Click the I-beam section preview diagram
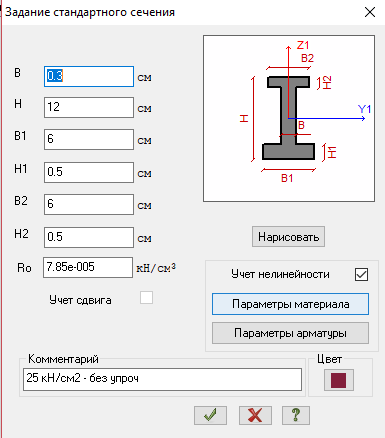This screenshot has height=438, width=385. [x=289, y=118]
